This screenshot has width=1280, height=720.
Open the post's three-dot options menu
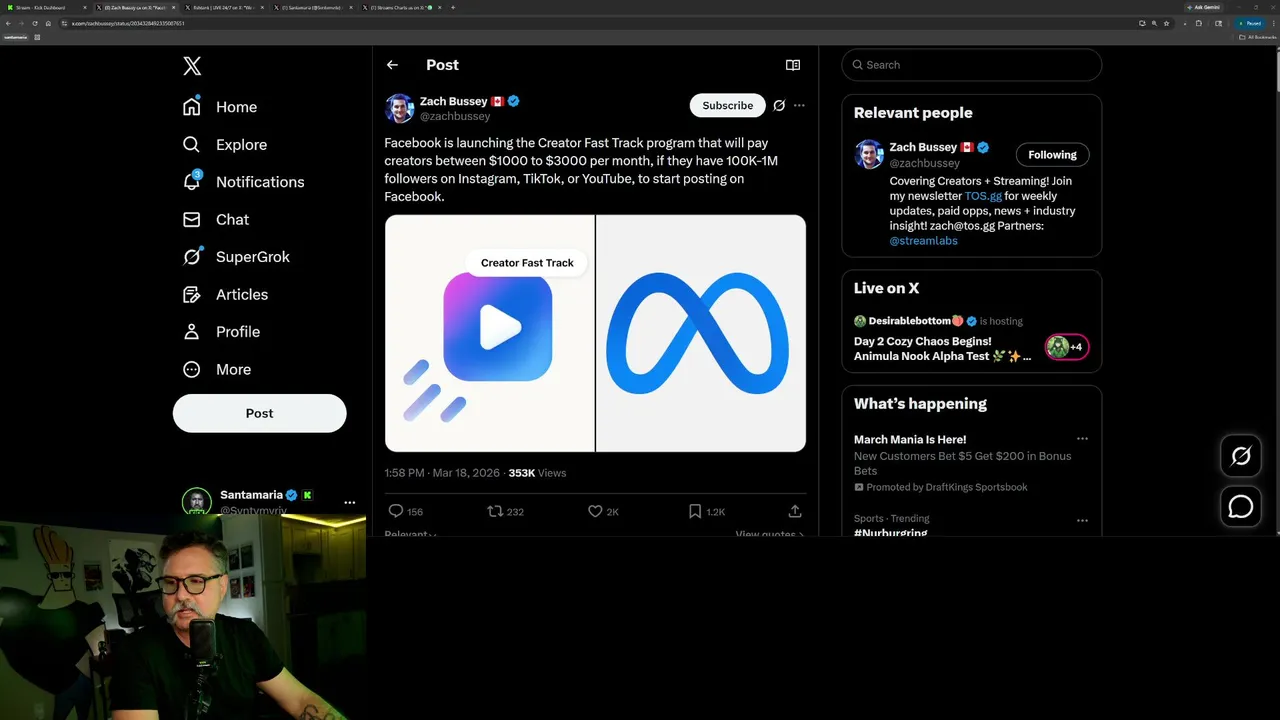pos(799,105)
